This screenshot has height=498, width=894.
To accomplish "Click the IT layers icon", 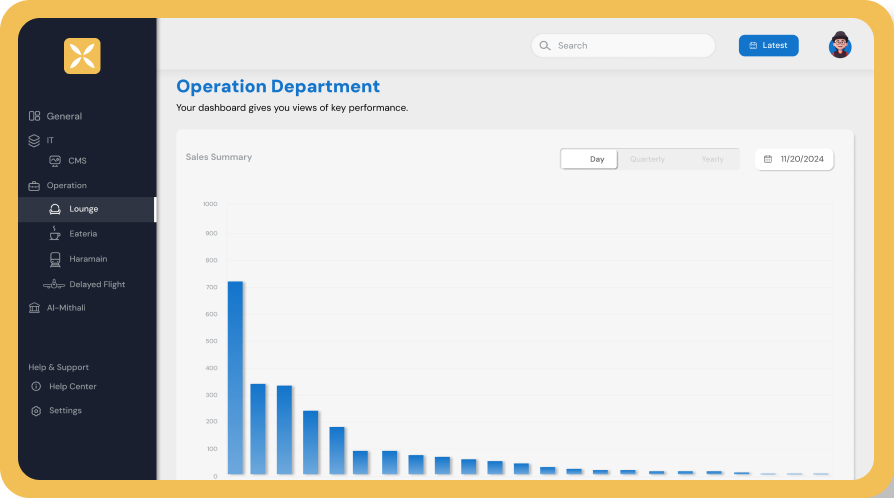I will (x=34, y=140).
